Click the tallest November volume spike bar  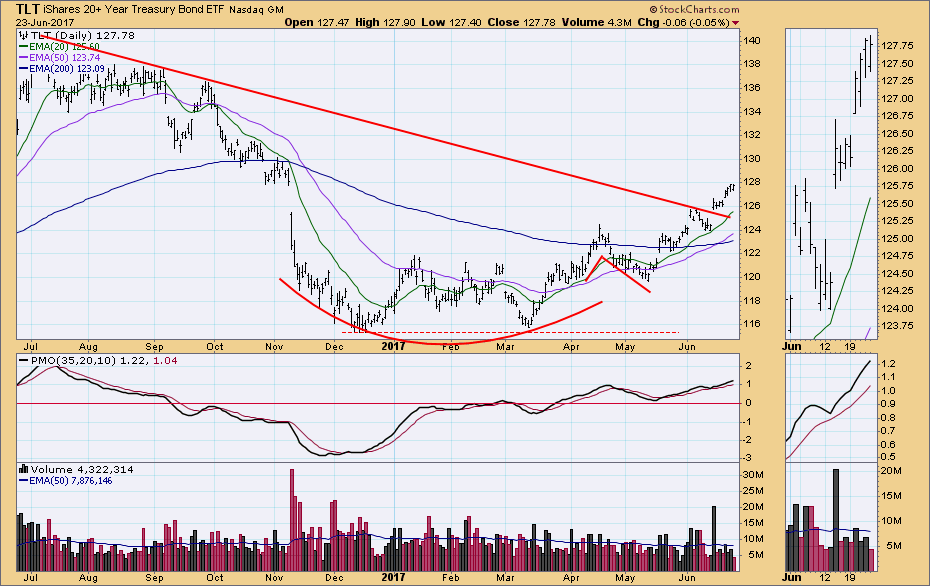[x=292, y=520]
